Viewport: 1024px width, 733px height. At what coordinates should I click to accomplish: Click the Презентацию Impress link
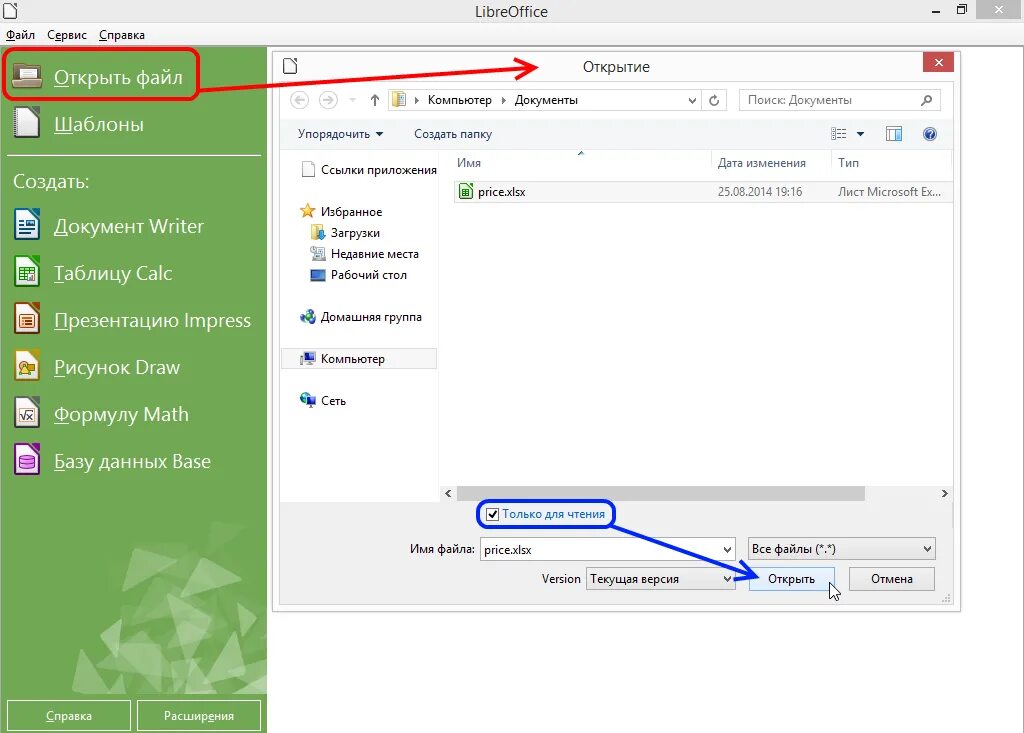(x=152, y=320)
